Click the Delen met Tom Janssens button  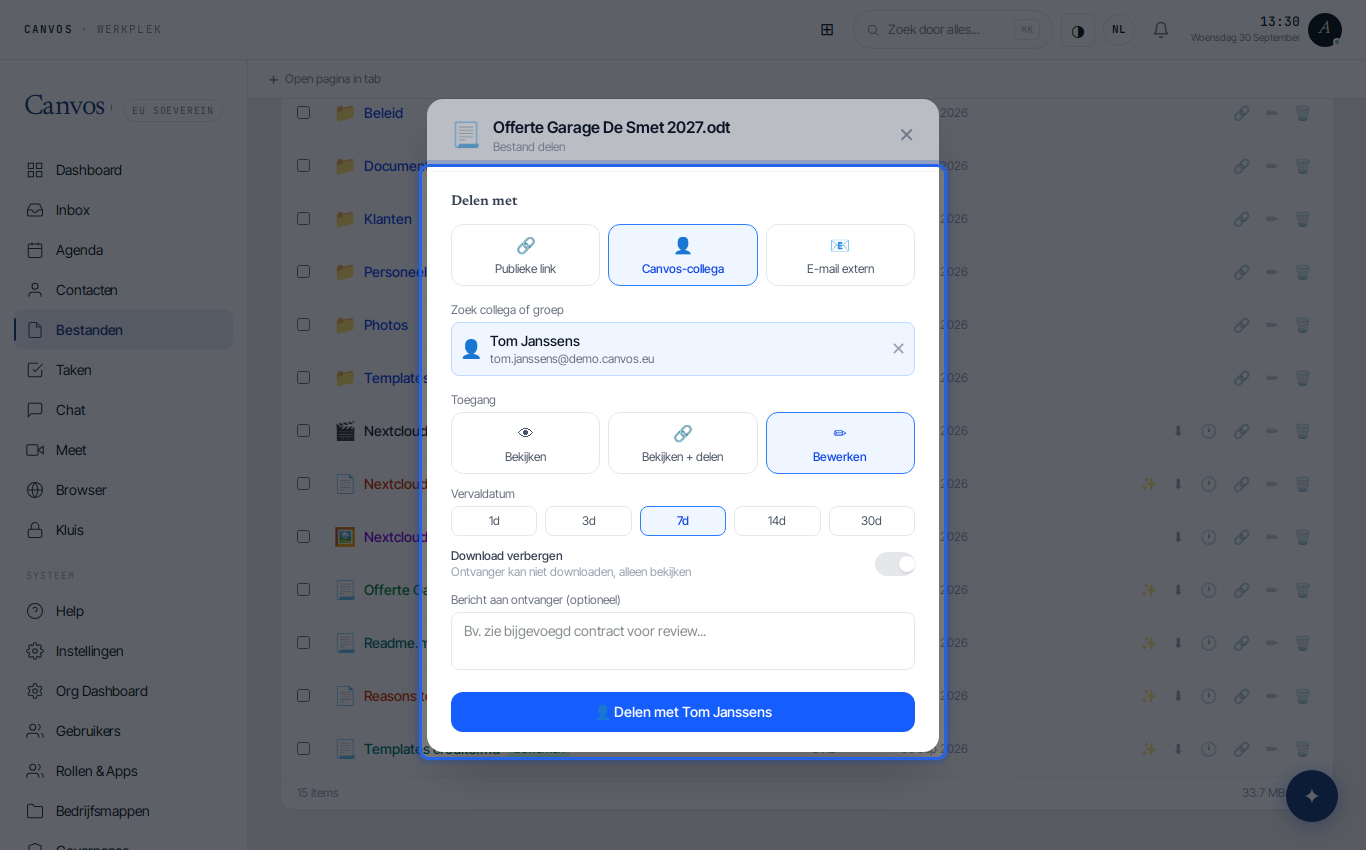tap(683, 712)
